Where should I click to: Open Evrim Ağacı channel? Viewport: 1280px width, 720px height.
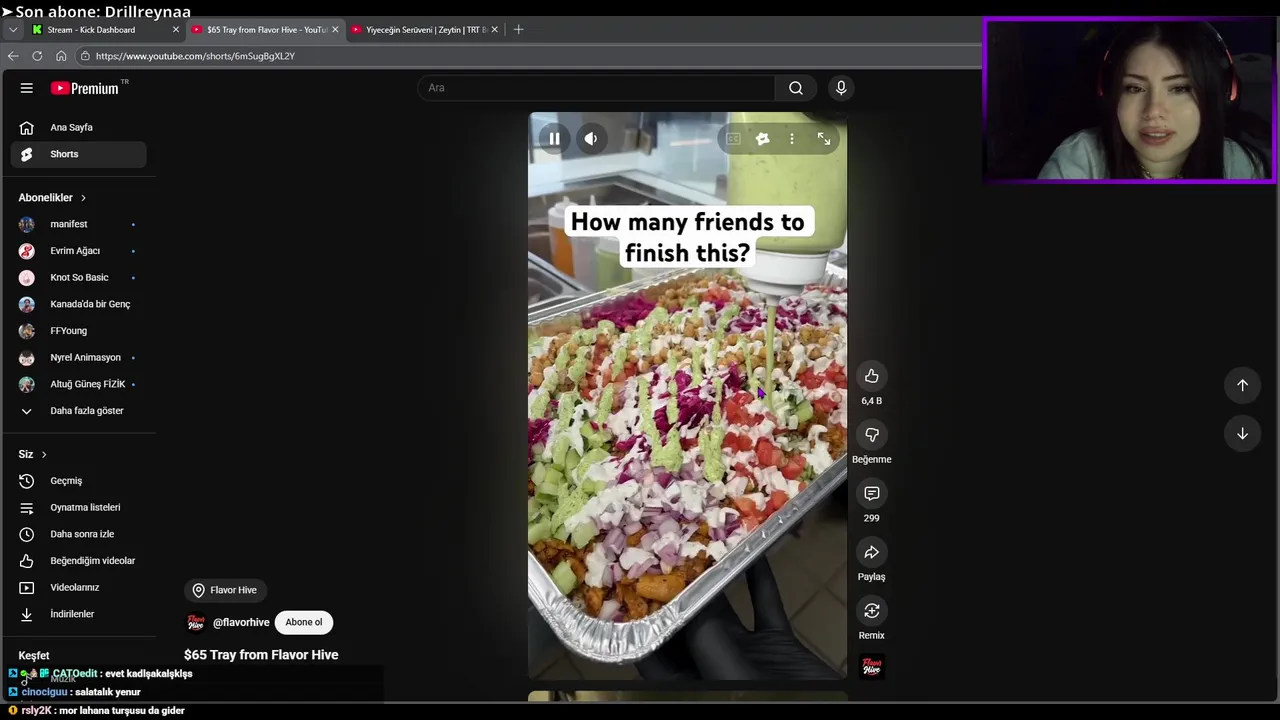coord(79,251)
